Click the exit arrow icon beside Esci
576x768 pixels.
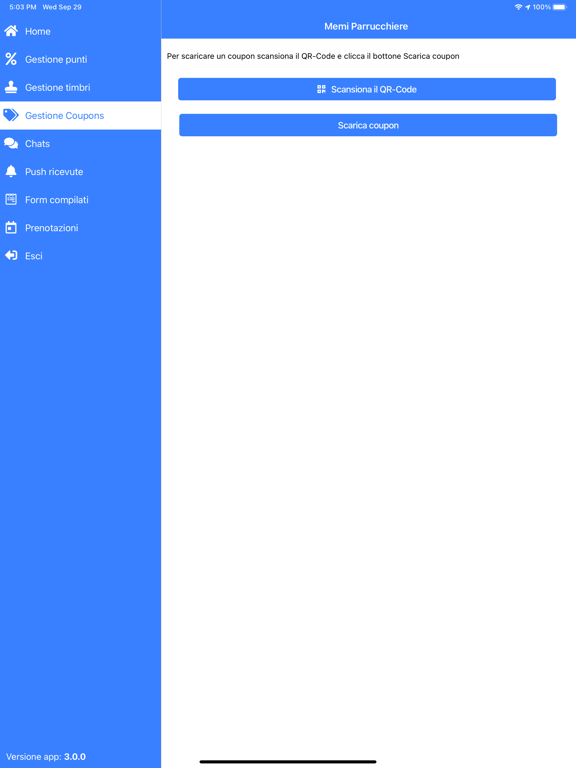(11, 256)
